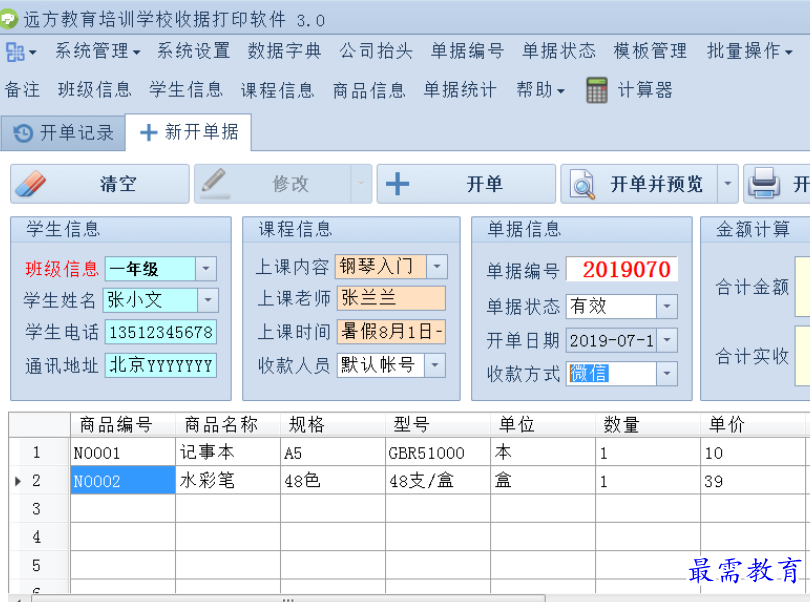Open 批量操作 dropdown menu
This screenshot has width=810, height=602.
(750, 51)
